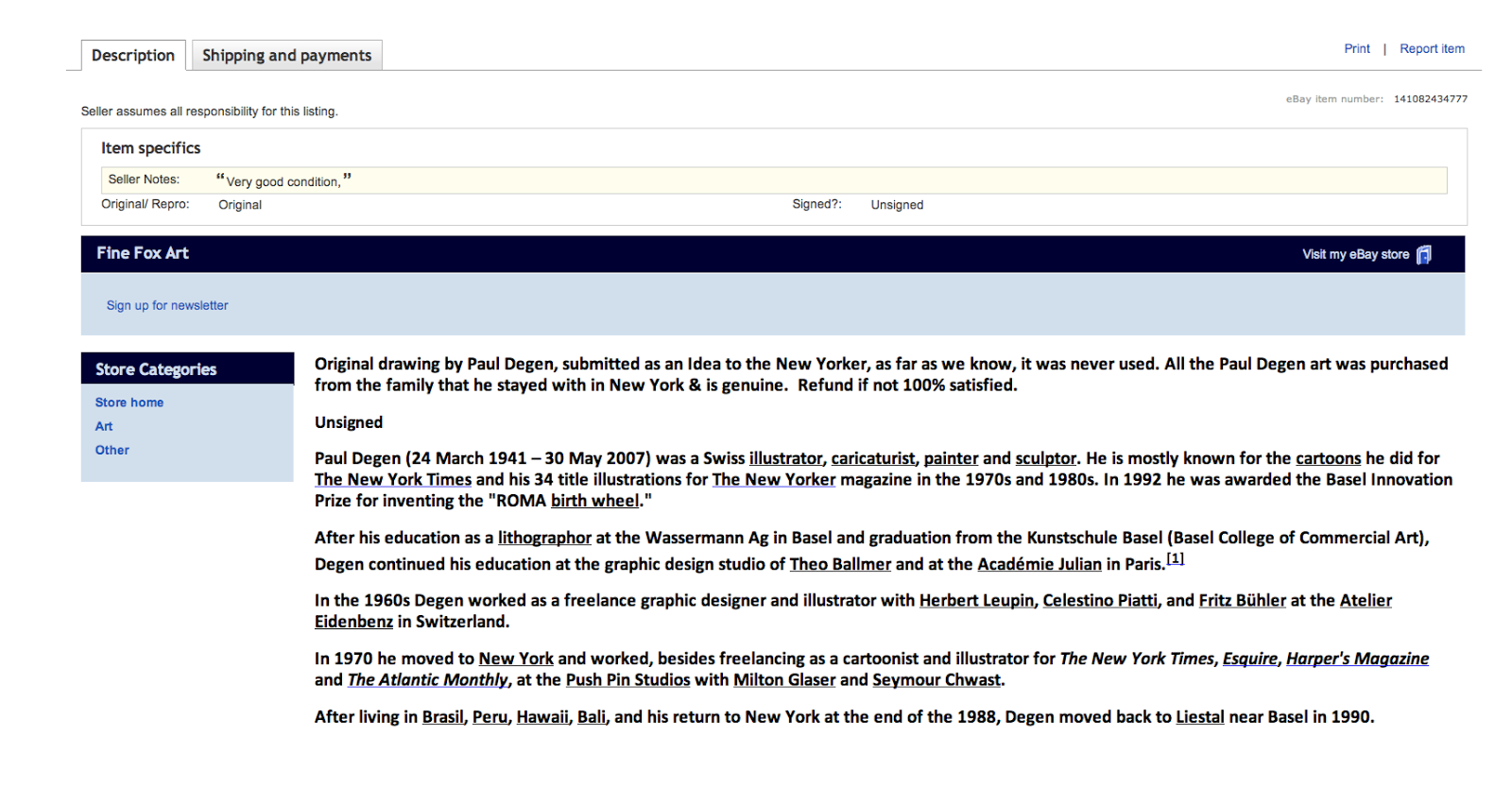Image resolution: width=1512 pixels, height=788 pixels.
Task: Open the Fritz Bühler link
Action: point(1243,600)
